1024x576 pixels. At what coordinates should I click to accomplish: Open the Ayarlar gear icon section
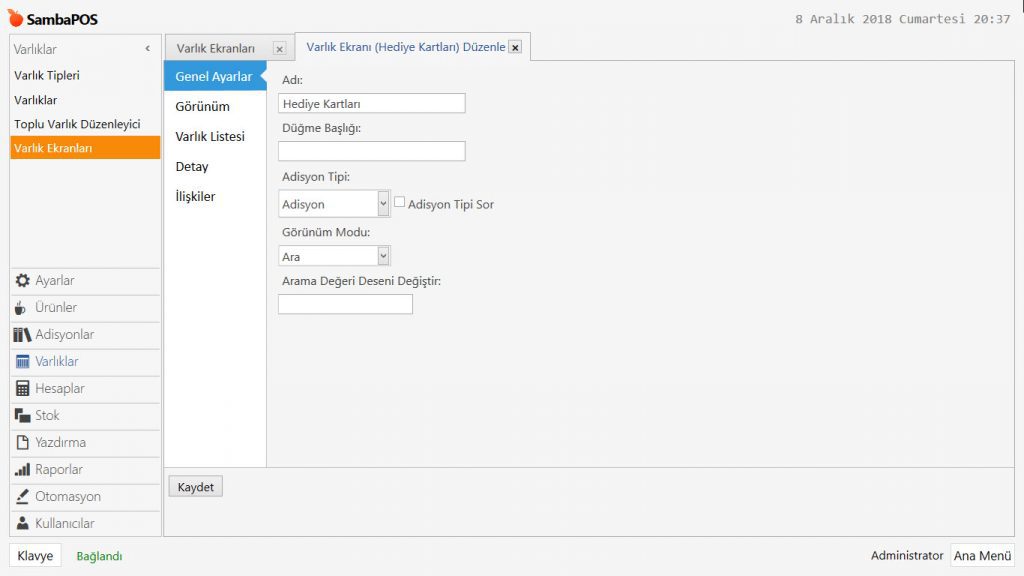point(23,281)
